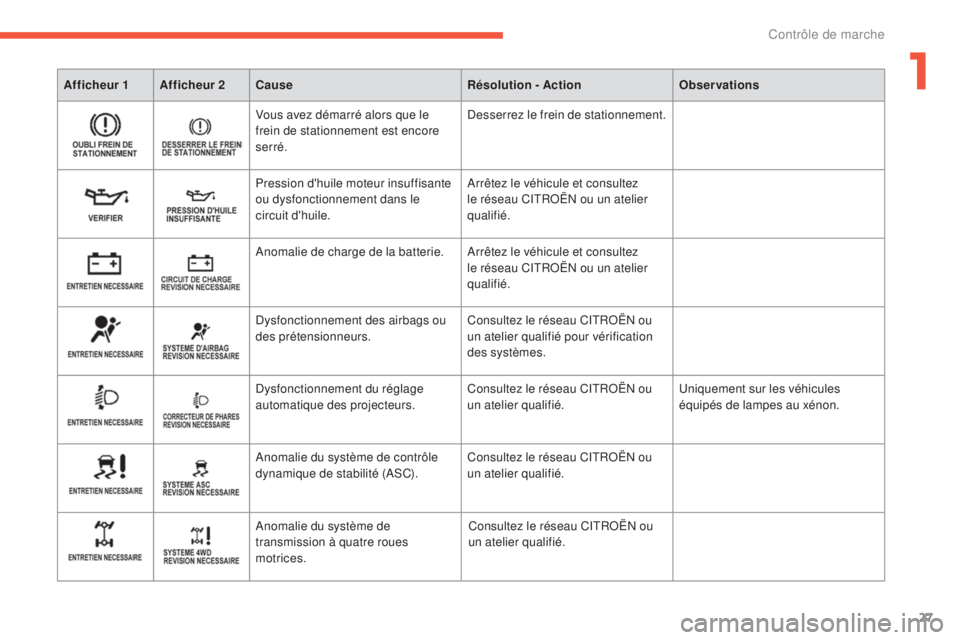The height and width of the screenshot is (640, 960).
Task: Click the battery icon above CIRCUIT DE CHARGE
Action: click(200, 262)
